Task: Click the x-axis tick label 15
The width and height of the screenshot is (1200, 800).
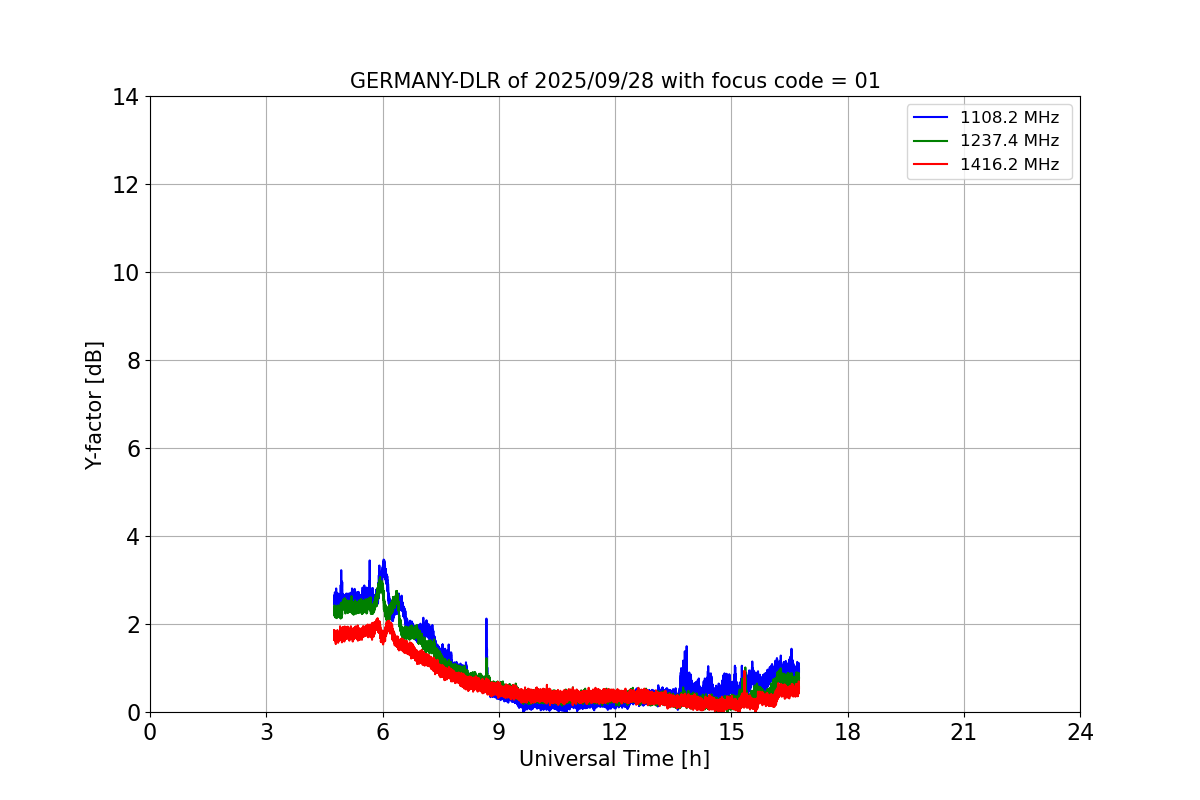Action: pyautogui.click(x=731, y=732)
